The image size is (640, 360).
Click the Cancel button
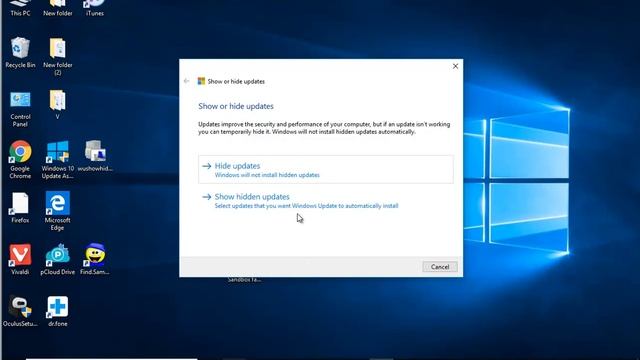pos(440,267)
